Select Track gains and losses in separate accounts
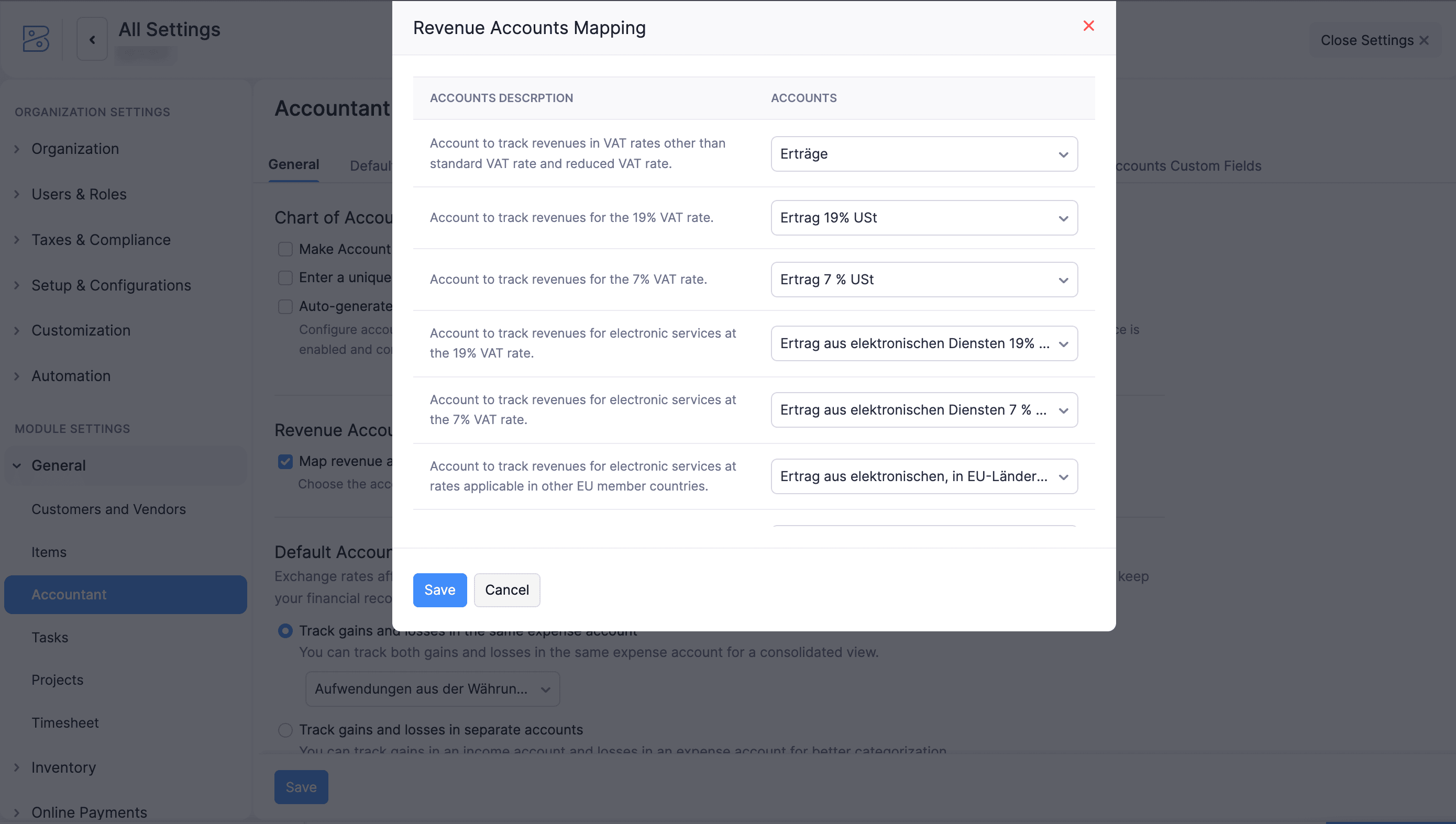1456x824 pixels. [285, 729]
